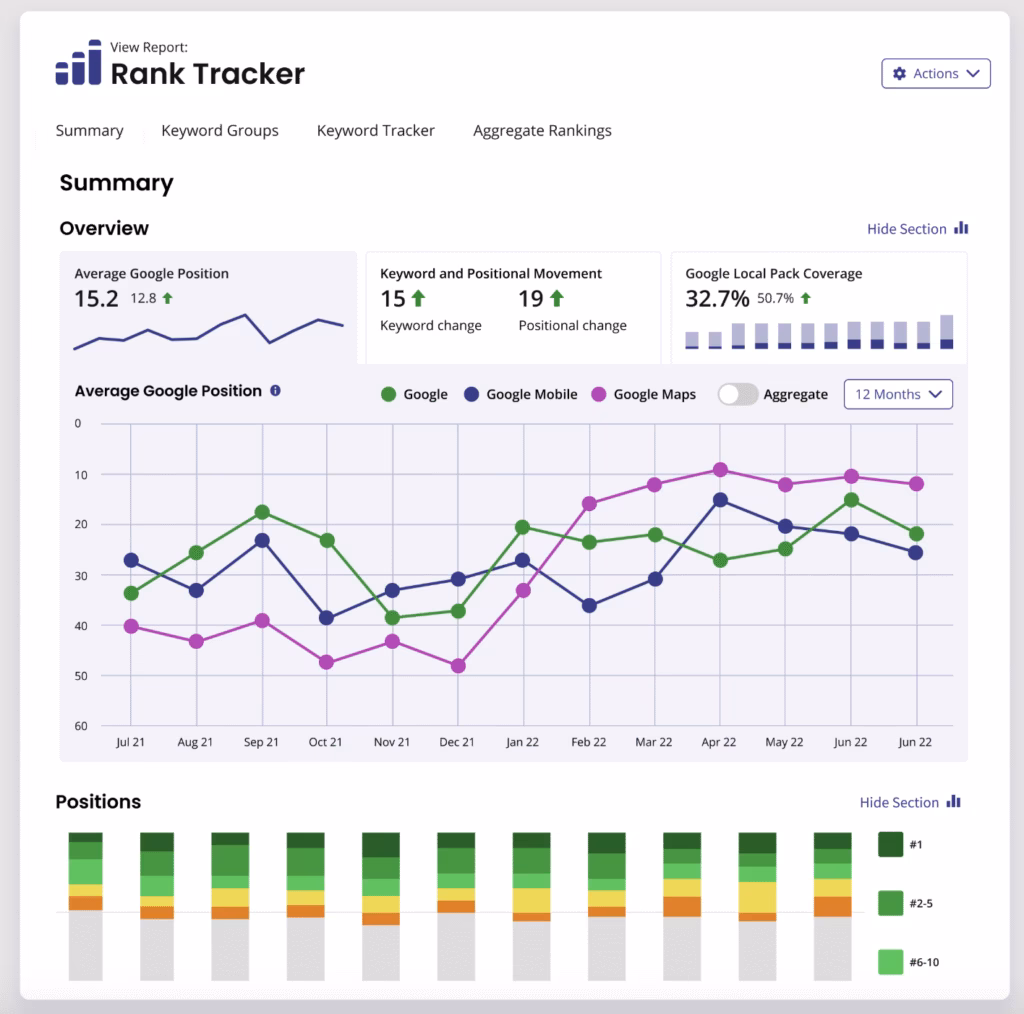The height and width of the screenshot is (1014, 1024).
Task: Open the 12 Months dropdown
Action: coord(897,394)
